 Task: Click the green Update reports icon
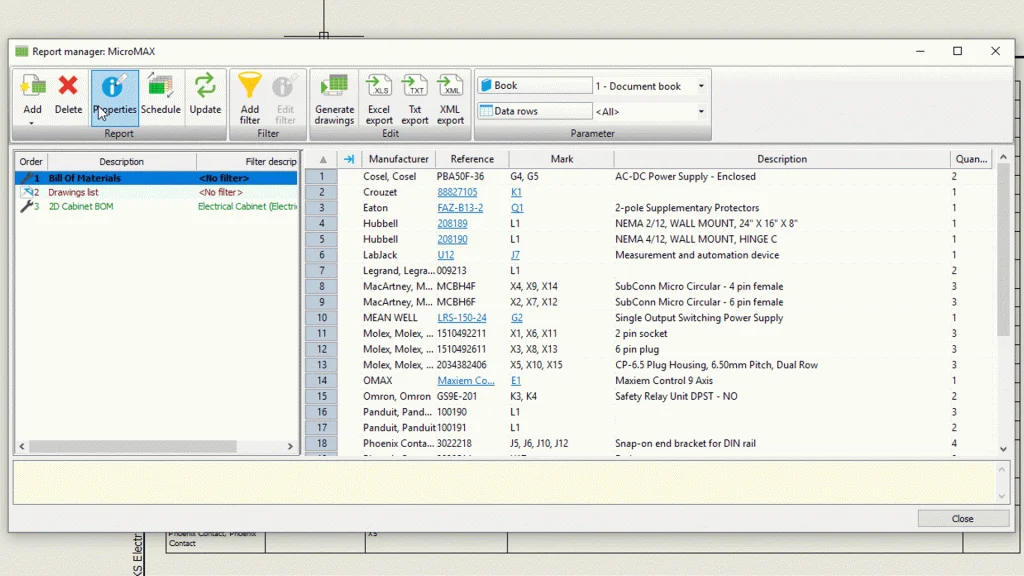pyautogui.click(x=205, y=88)
